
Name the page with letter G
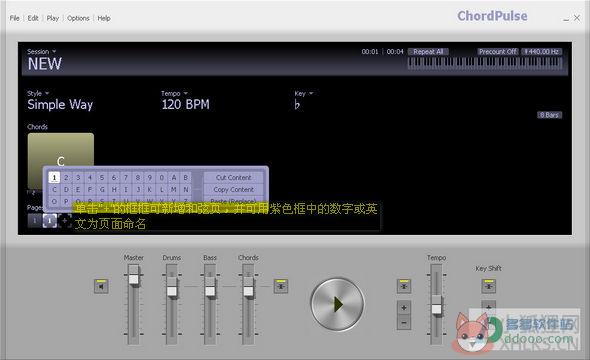click(x=102, y=189)
